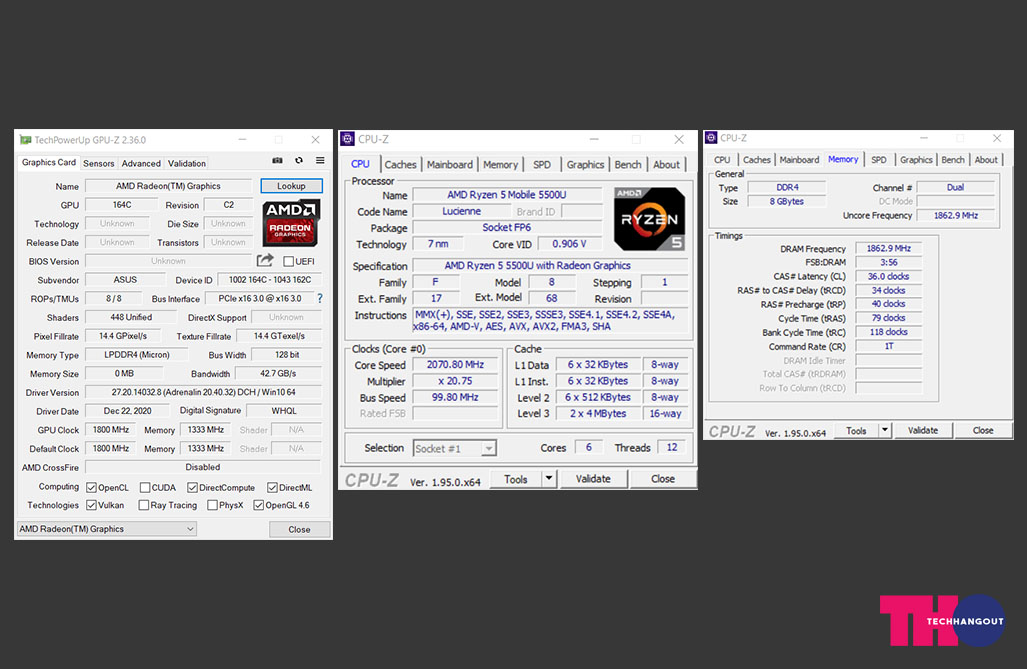Toggle the UEFI checkbox

(x=288, y=261)
